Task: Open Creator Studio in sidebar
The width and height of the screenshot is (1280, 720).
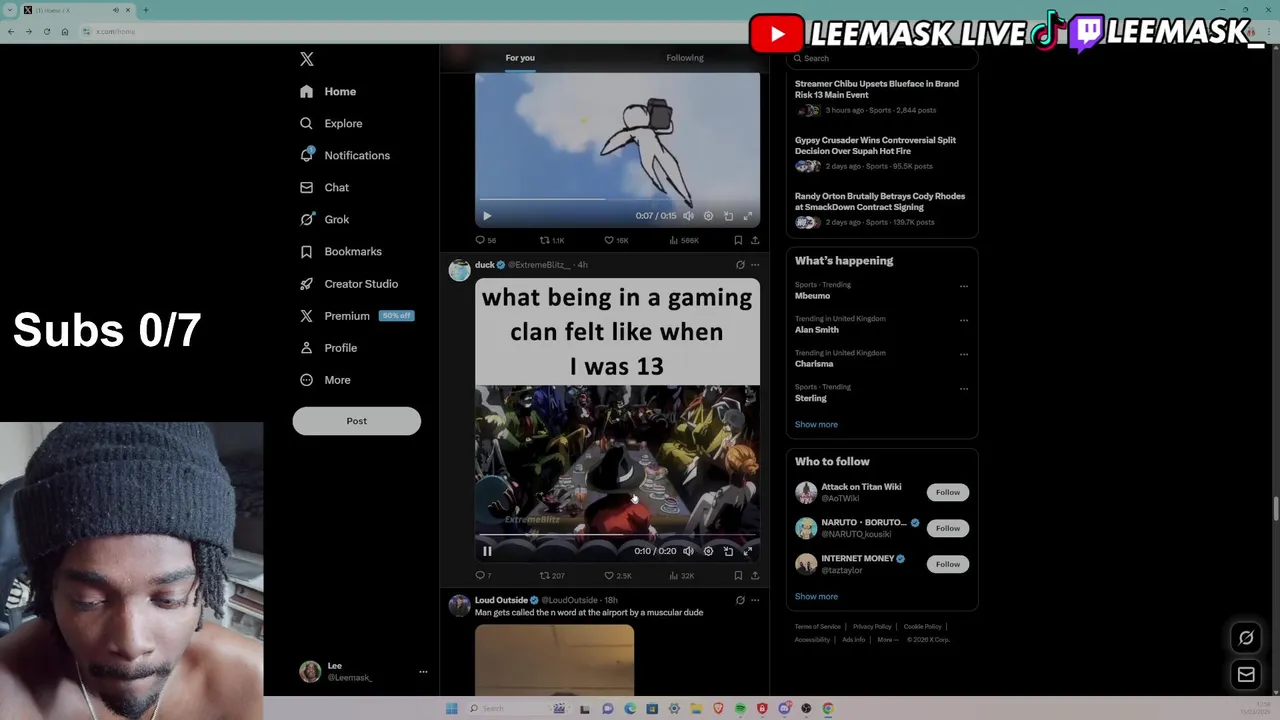Action: click(x=349, y=283)
